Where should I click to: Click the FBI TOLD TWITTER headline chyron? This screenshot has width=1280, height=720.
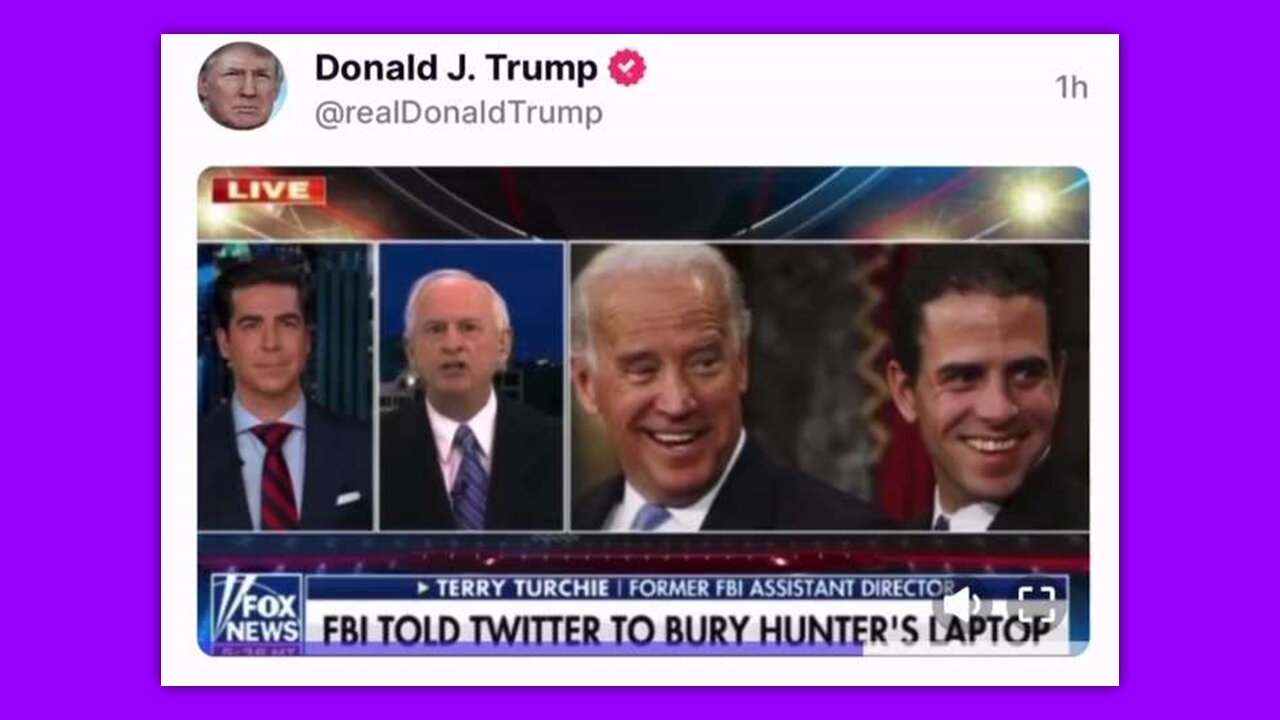(686, 630)
